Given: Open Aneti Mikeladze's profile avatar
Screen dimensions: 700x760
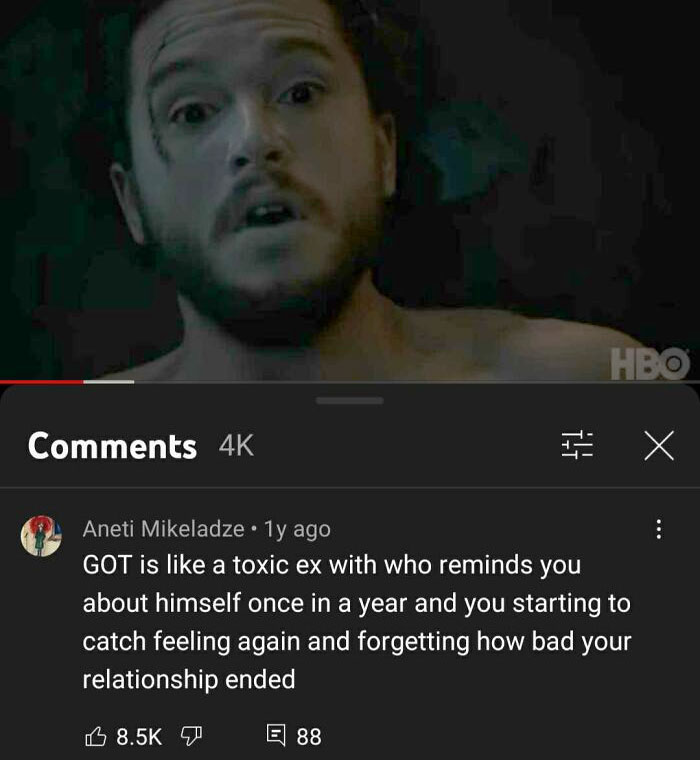Looking at the screenshot, I should click(x=41, y=536).
